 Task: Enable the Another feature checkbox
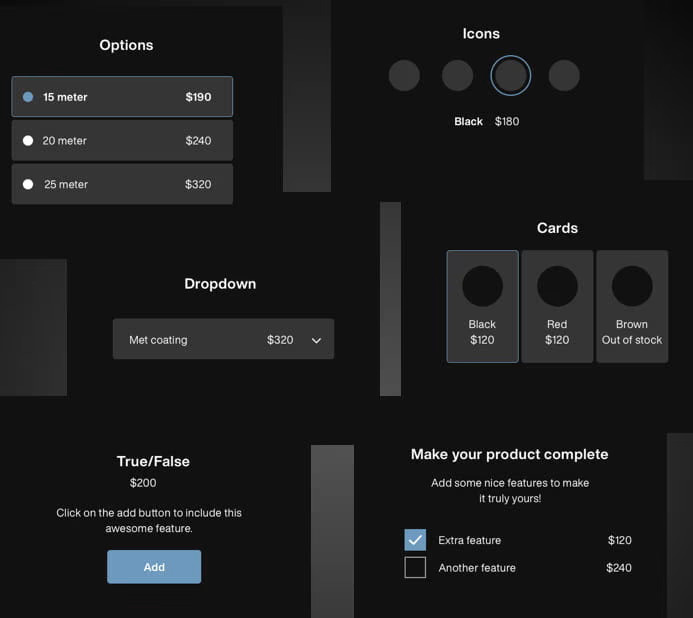[x=415, y=568]
